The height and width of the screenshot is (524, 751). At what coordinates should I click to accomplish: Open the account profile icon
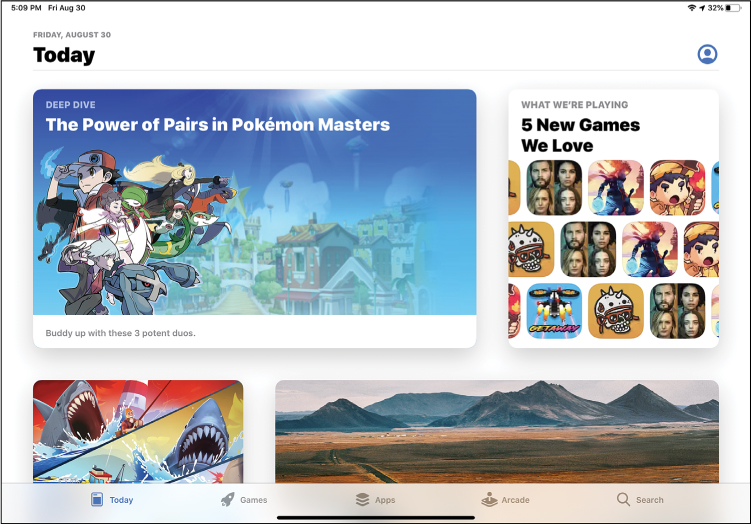pos(707,54)
